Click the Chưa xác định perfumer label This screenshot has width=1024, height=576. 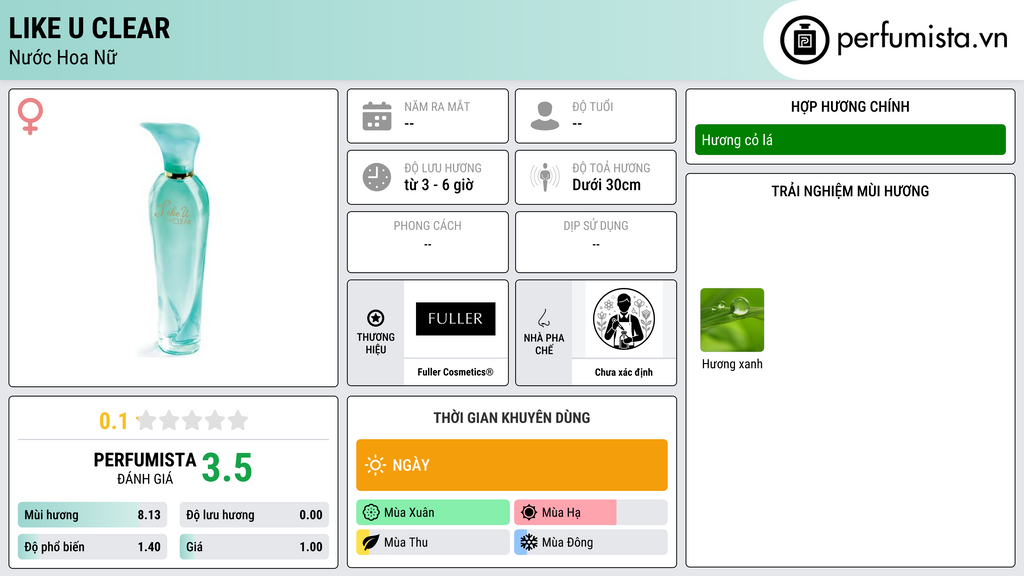click(624, 372)
